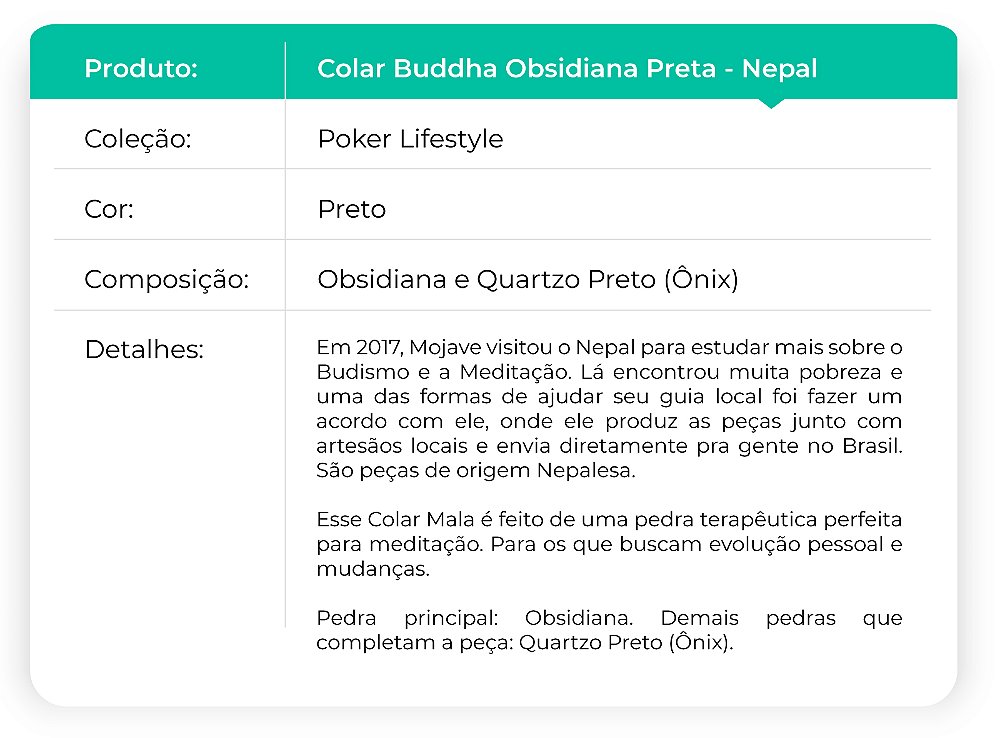Image resolution: width=1000 pixels, height=738 pixels.
Task: Click the "Preto" color value
Action: (x=351, y=210)
